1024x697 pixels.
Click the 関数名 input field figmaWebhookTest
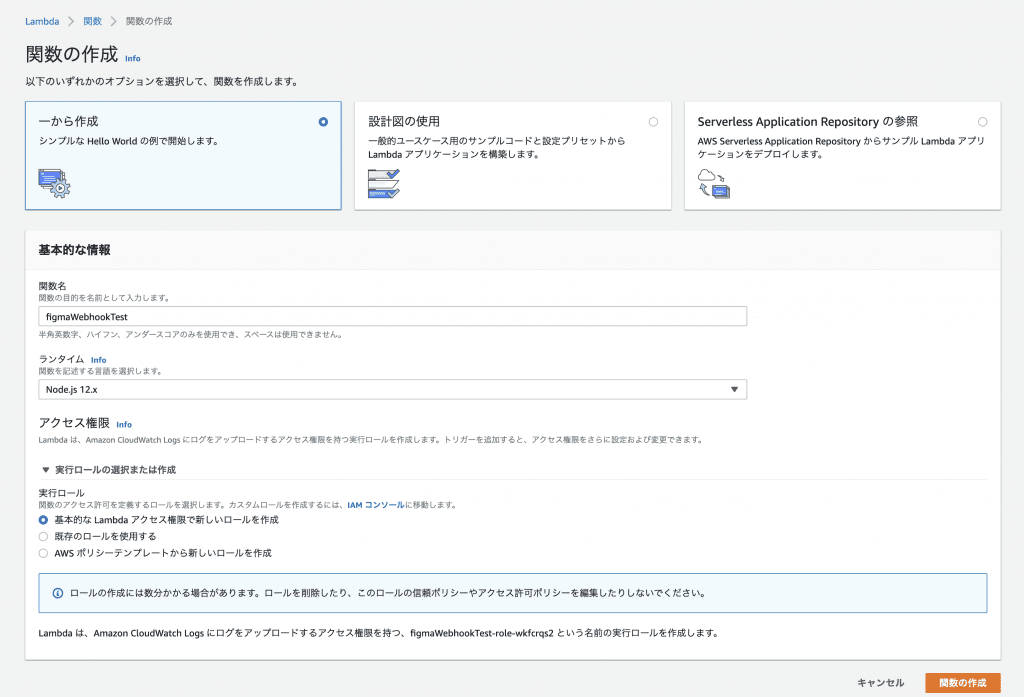pyautogui.click(x=392, y=316)
